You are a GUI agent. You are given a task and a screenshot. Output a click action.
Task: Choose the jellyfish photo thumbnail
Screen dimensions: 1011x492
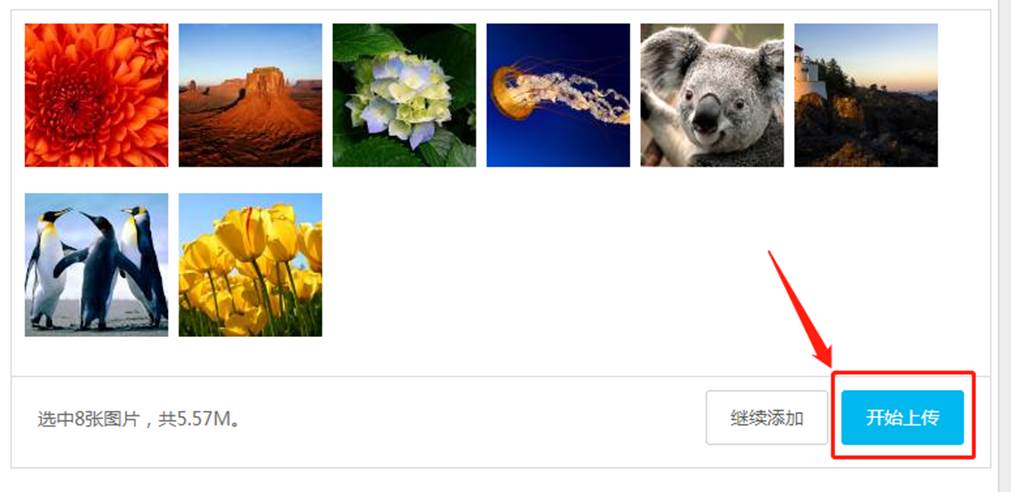(x=558, y=95)
